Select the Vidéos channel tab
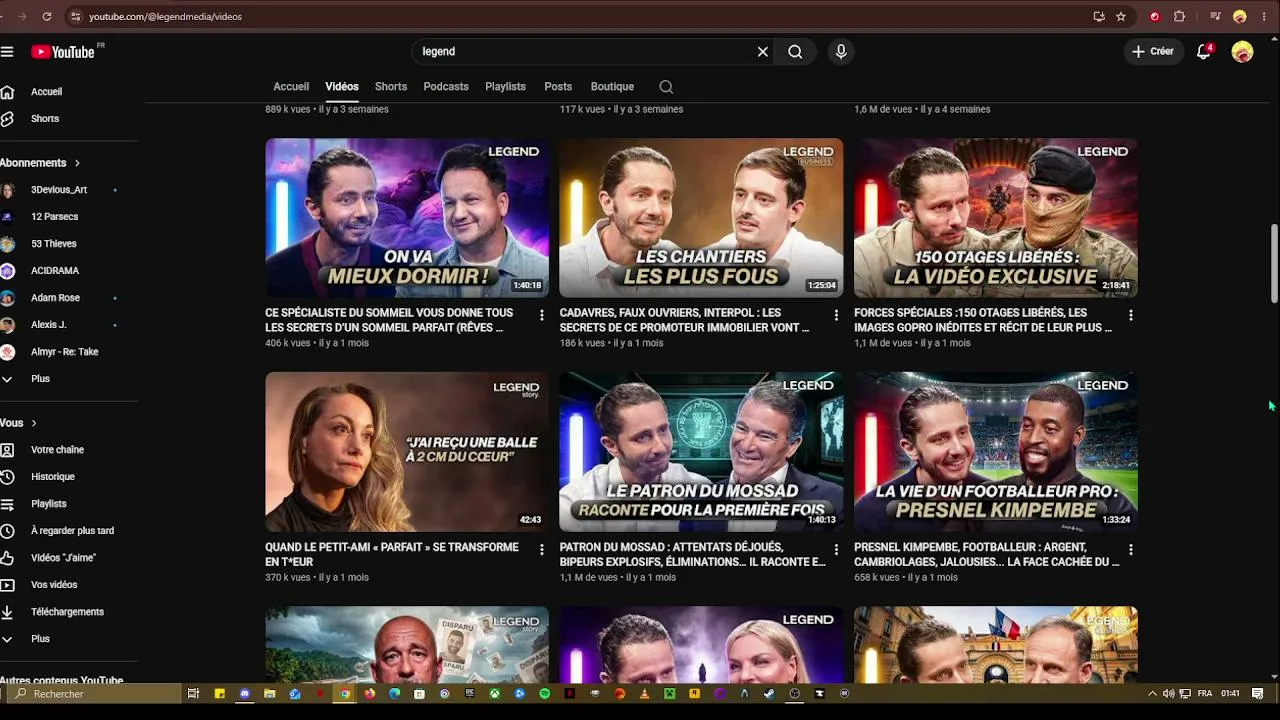This screenshot has width=1280, height=720. [342, 87]
